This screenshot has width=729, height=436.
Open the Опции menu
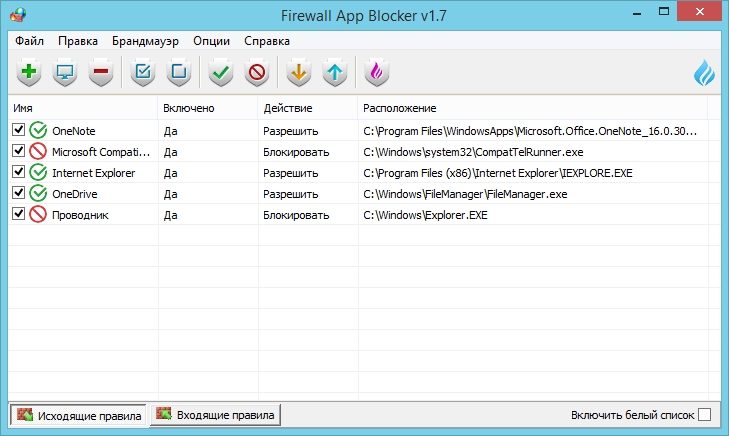point(211,41)
